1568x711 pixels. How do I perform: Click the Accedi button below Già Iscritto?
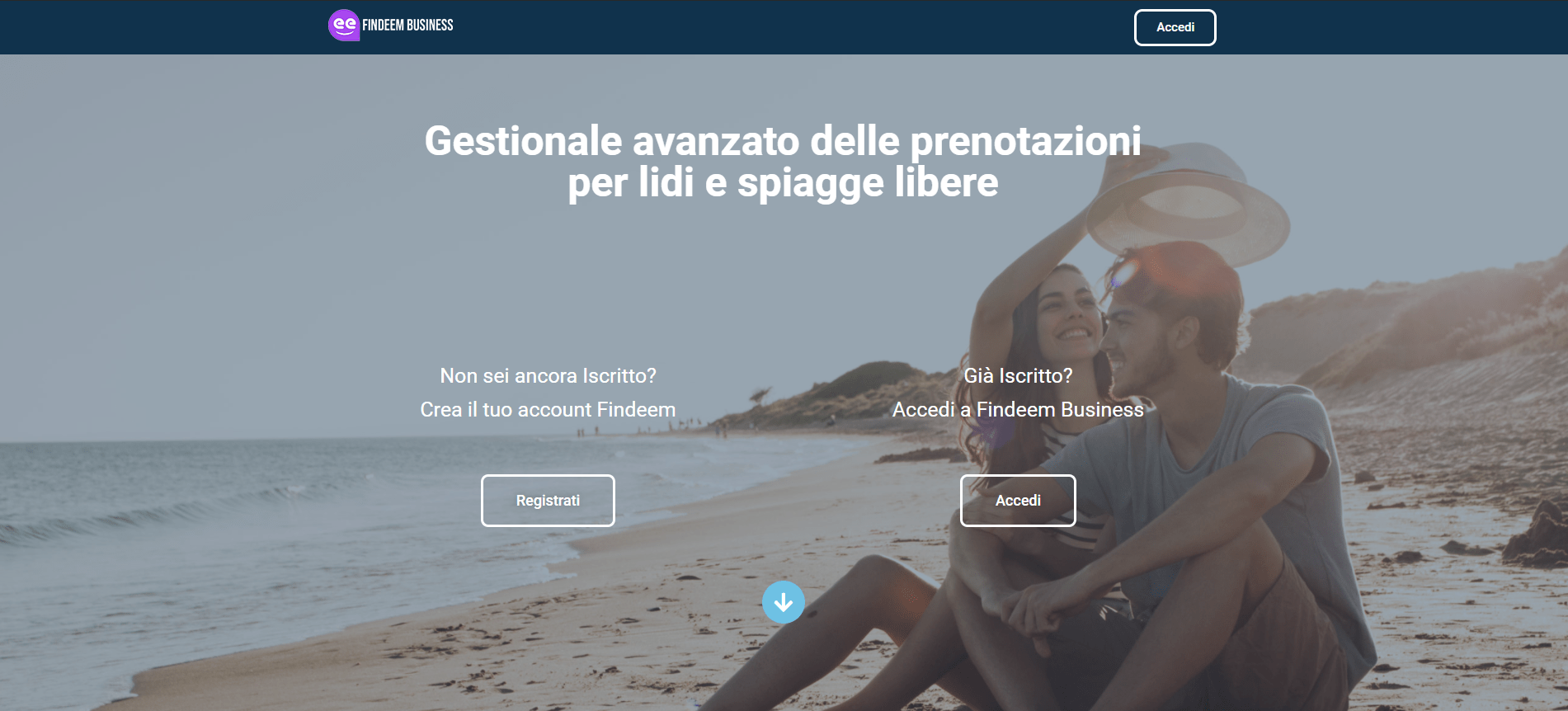coord(1018,501)
